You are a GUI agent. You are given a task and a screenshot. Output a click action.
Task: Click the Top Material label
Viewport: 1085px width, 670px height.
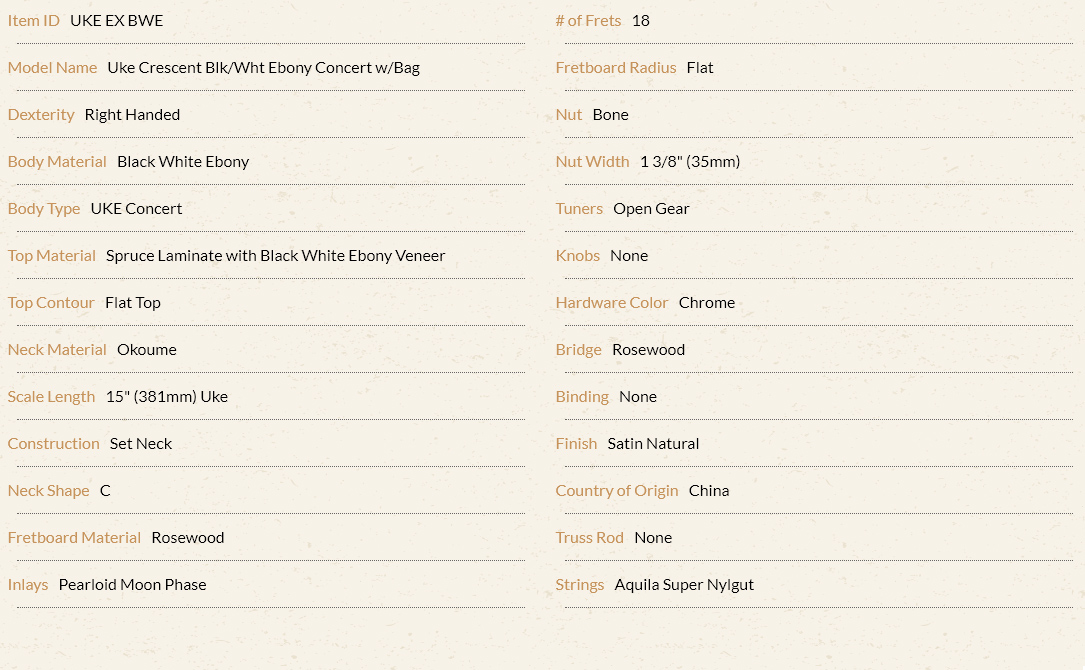[52, 256]
